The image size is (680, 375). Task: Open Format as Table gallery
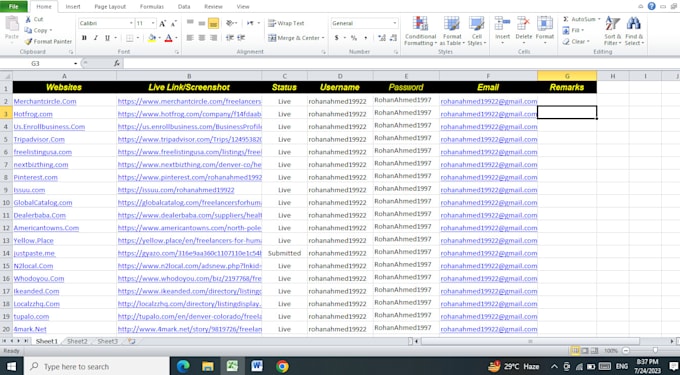pos(452,31)
